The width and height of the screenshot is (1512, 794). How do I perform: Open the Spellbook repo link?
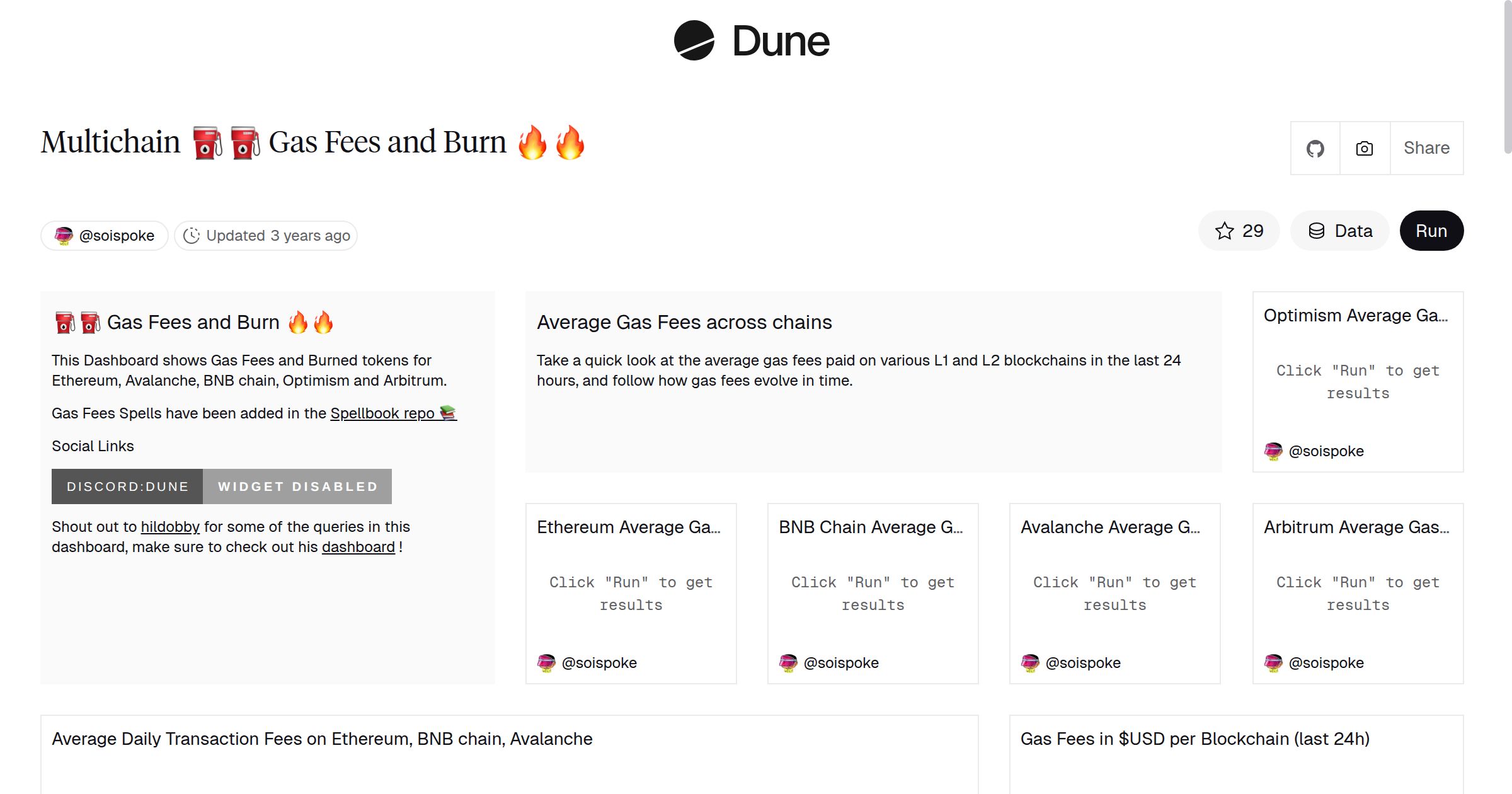(383, 413)
